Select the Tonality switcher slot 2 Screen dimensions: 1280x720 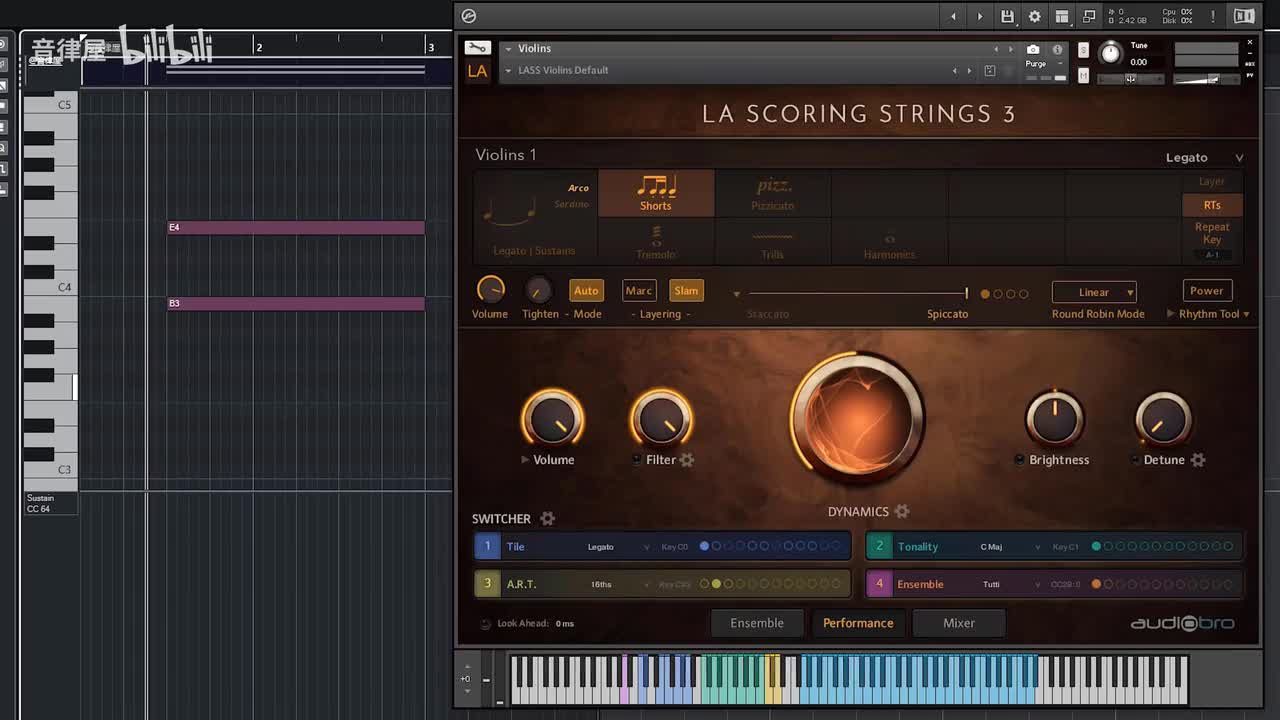879,546
